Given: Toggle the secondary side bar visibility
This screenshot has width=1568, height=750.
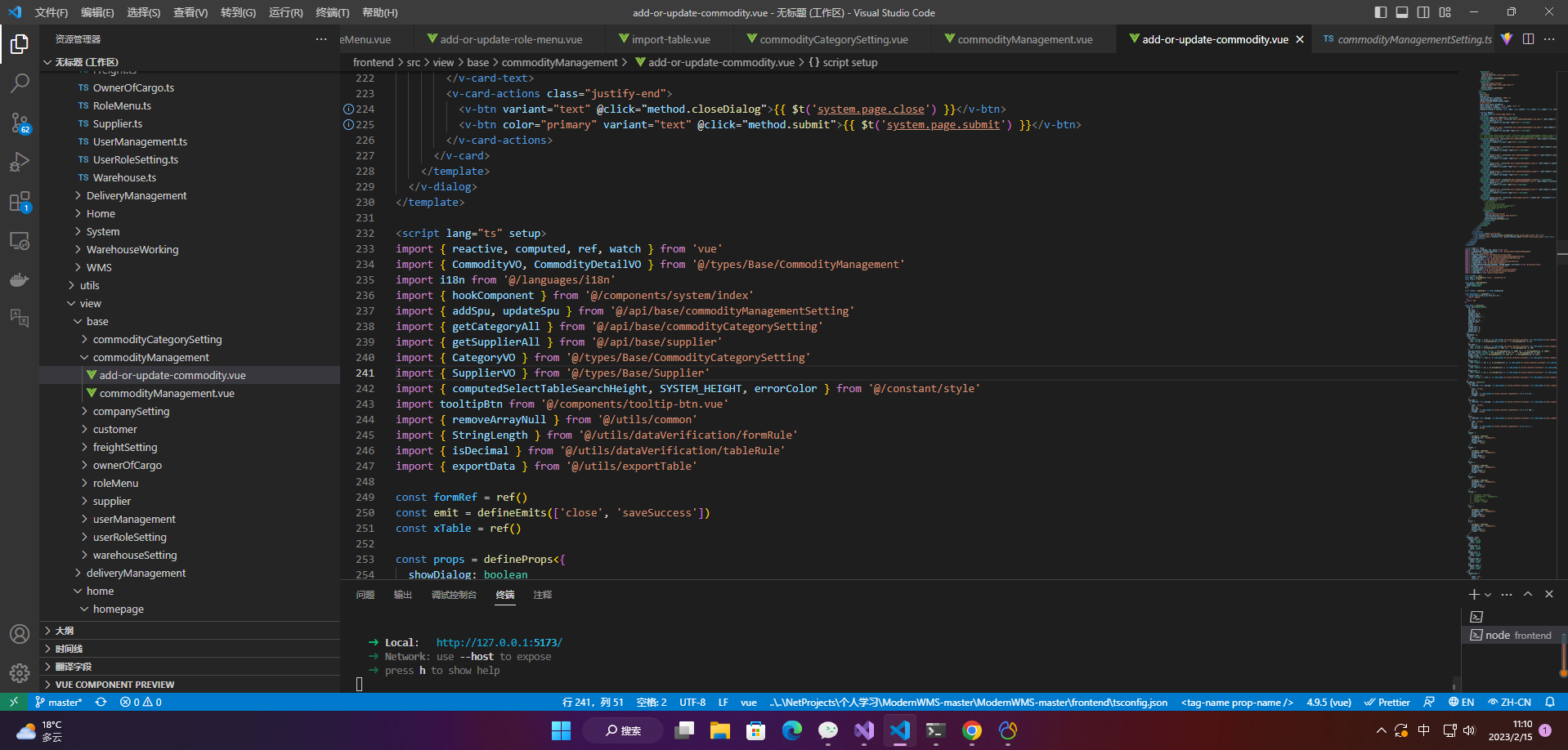Looking at the screenshot, I should (x=1423, y=12).
